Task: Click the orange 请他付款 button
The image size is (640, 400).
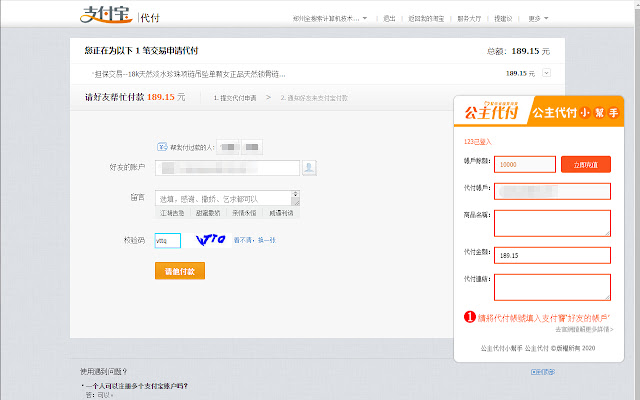Action: click(180, 271)
